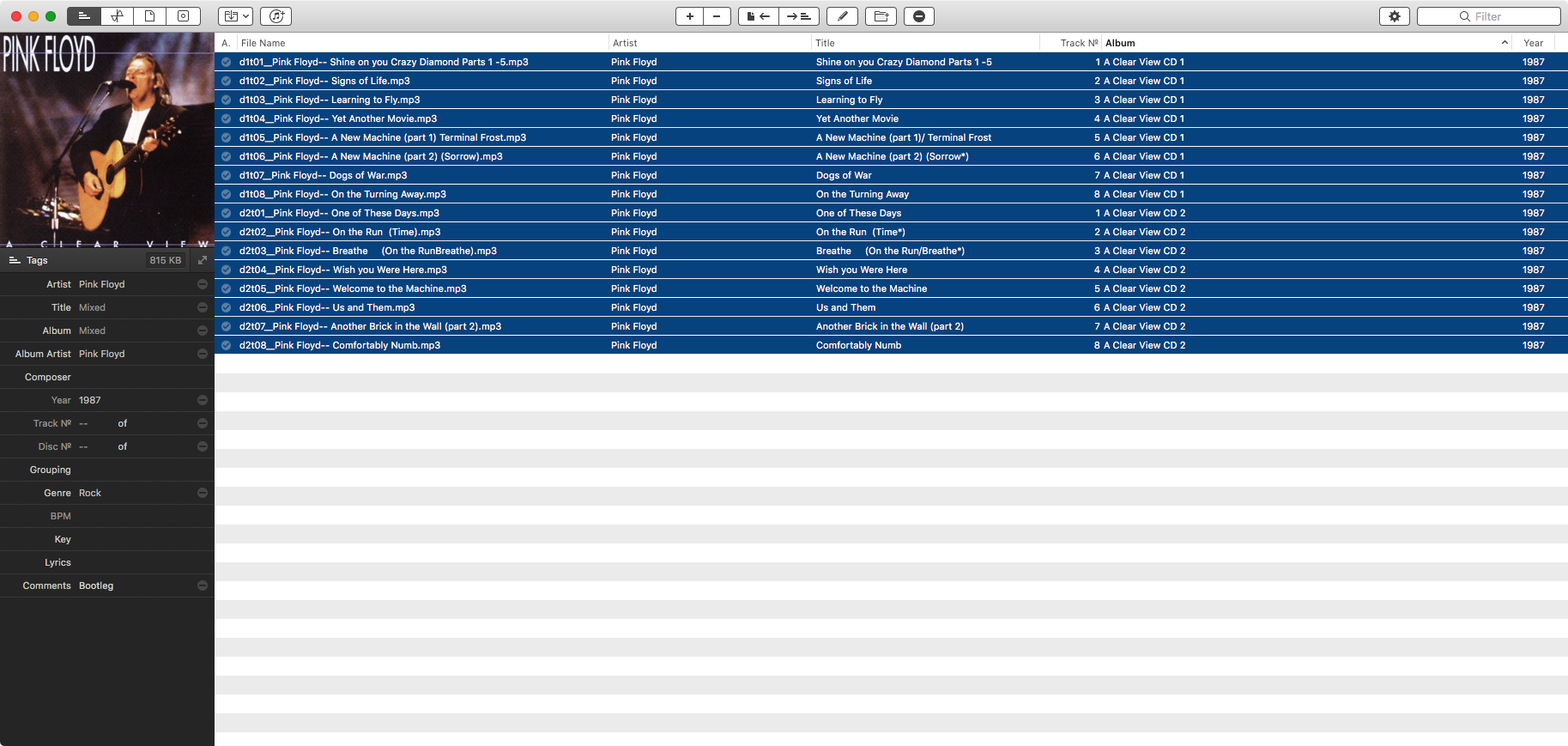Click status icon of Signs of Life row
This screenshot has width=1568, height=746.
point(226,81)
